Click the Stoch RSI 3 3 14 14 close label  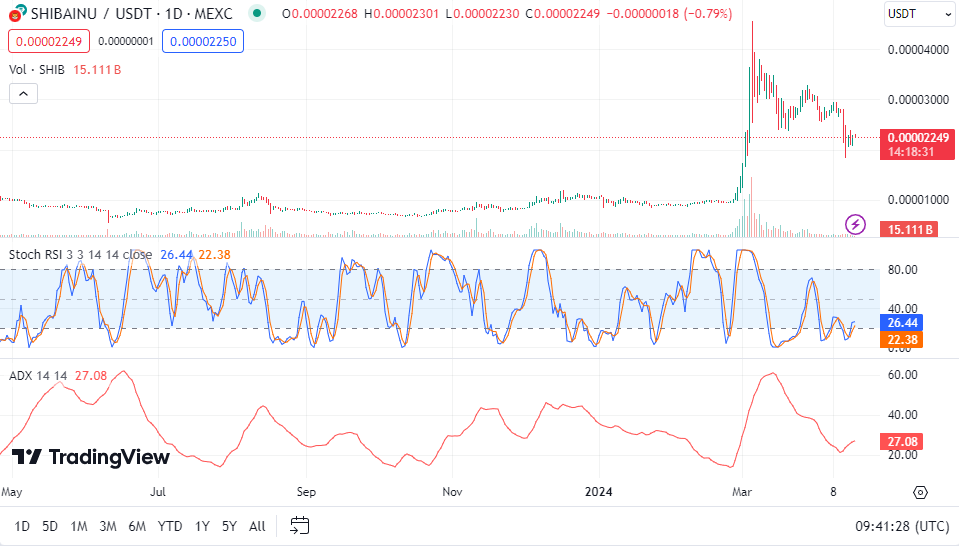pyautogui.click(x=81, y=254)
